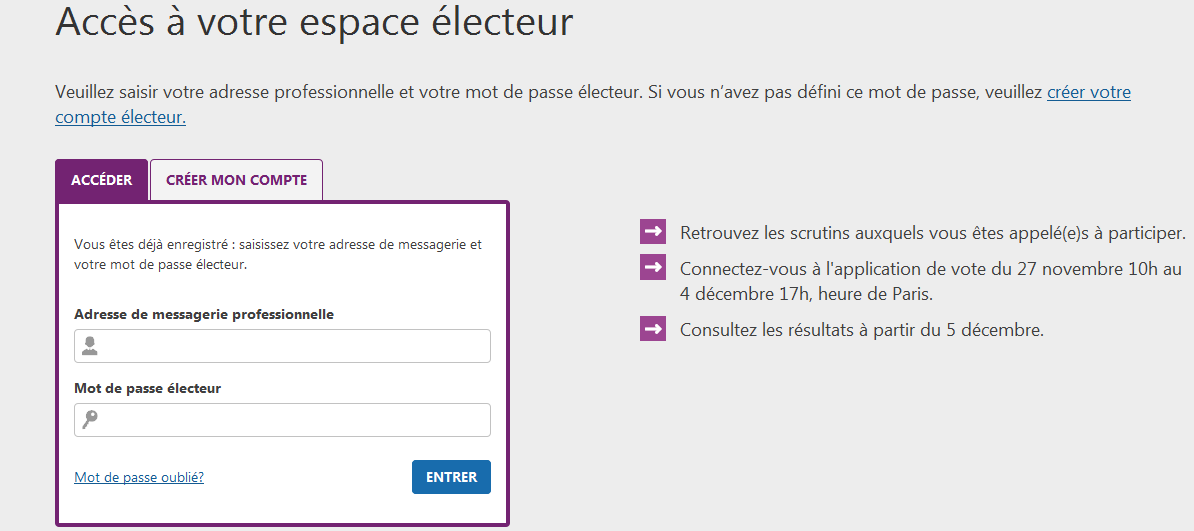The image size is (1194, 531).
Task: Focus the professional email address input field
Action: [x=283, y=346]
